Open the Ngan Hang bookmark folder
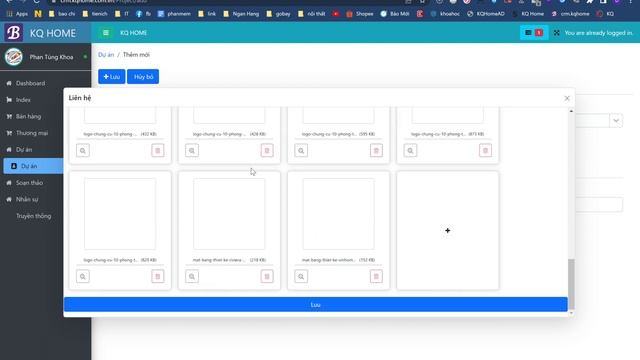This screenshot has width=640, height=360. point(241,14)
